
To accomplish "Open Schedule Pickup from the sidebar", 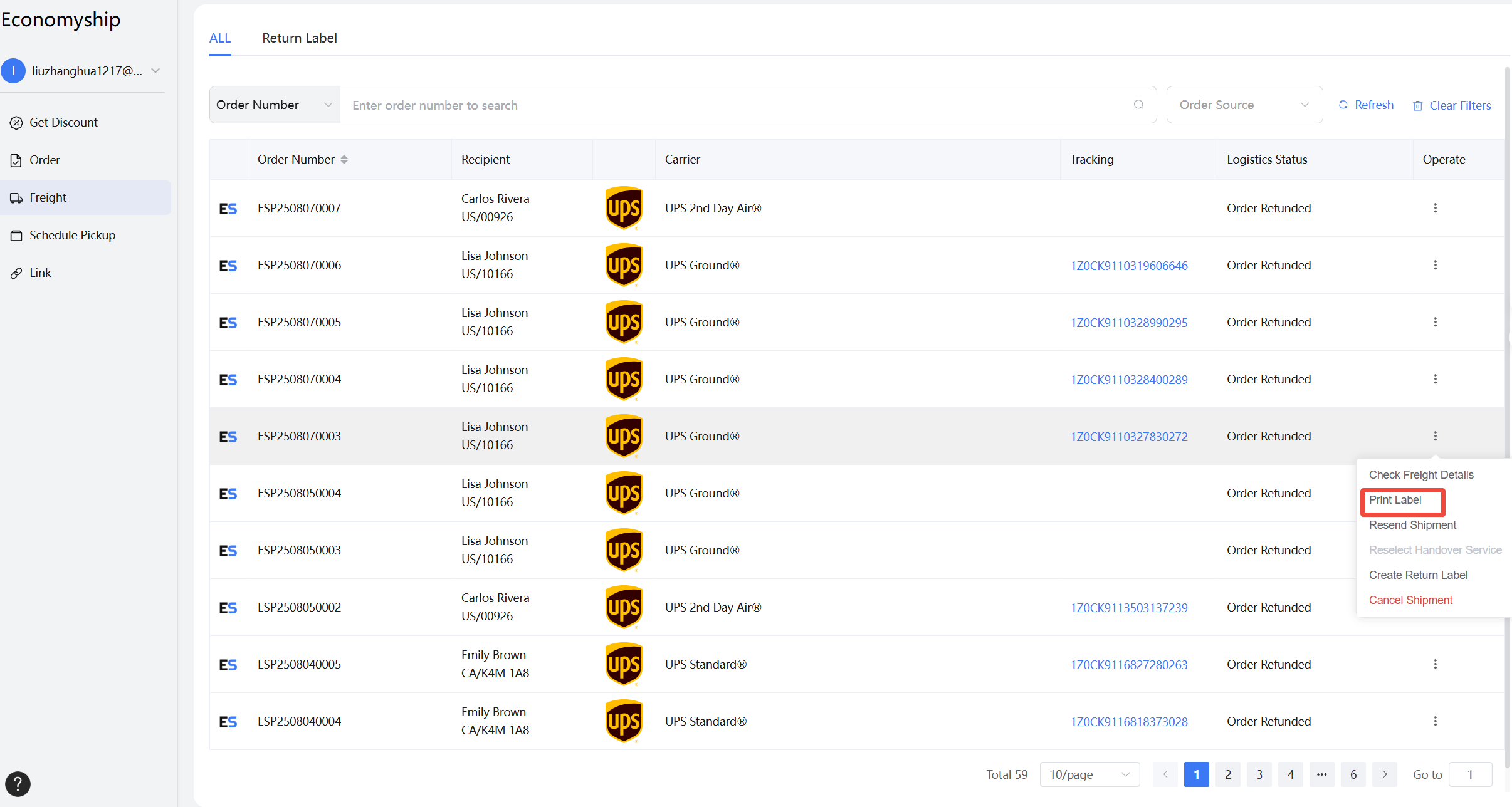I will 72,235.
